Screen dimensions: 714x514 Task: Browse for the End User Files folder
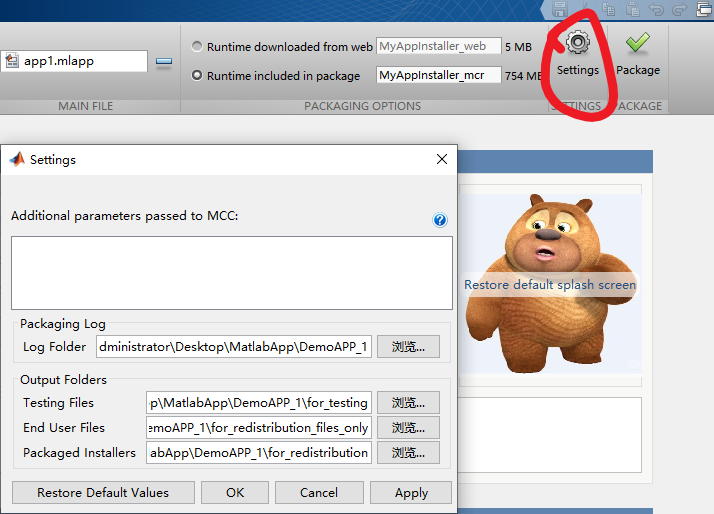[408, 427]
